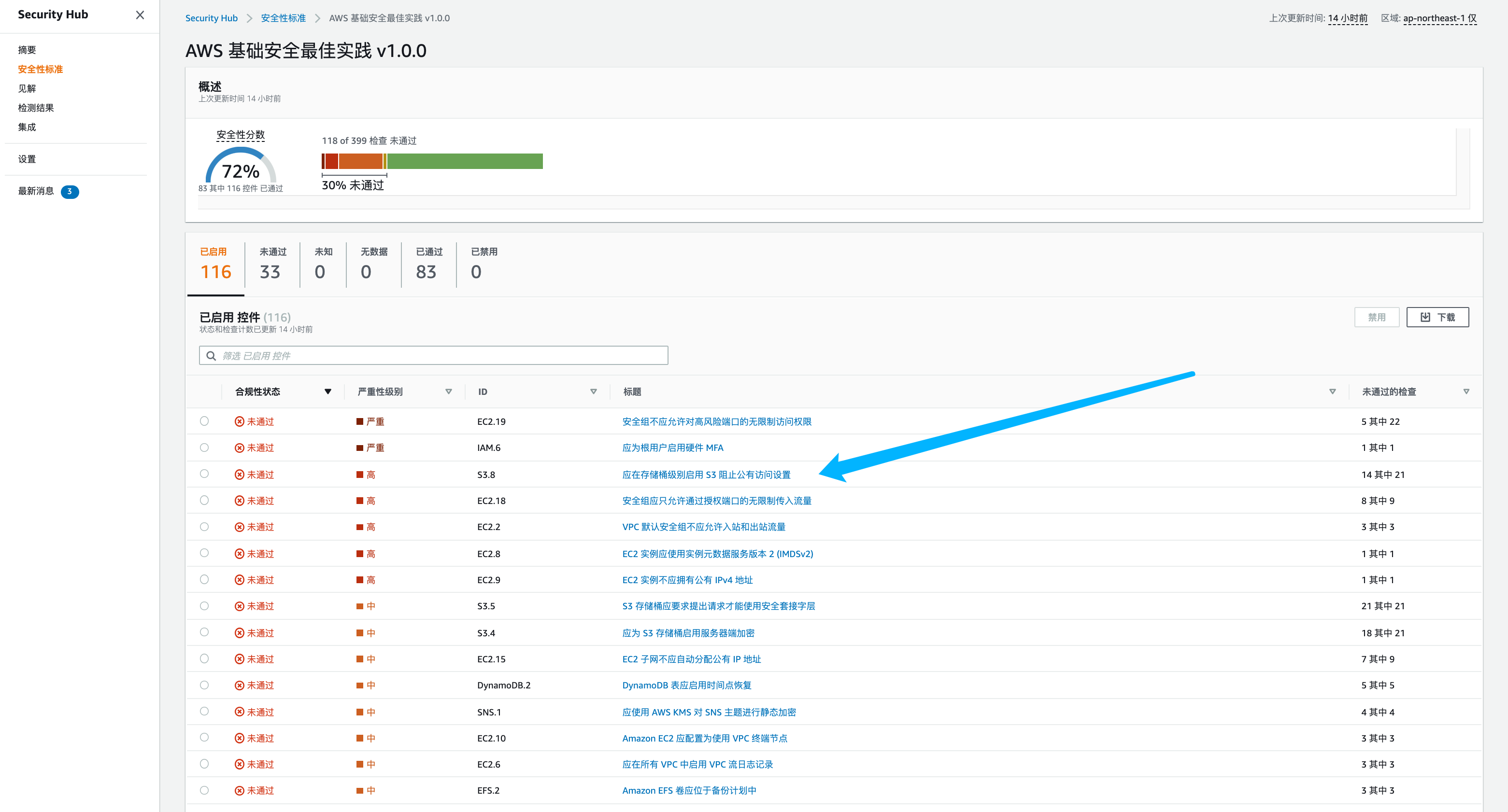Click breadcrumb chevron after Security Hub
This screenshot has width=1508, height=812.
[249, 18]
